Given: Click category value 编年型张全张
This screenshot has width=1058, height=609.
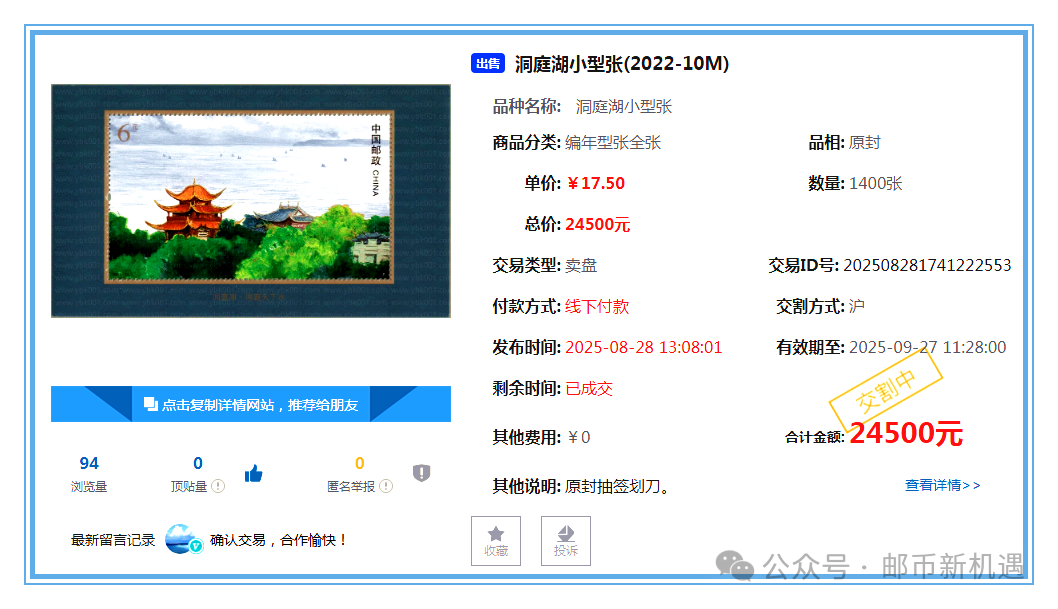Looking at the screenshot, I should (x=613, y=143).
